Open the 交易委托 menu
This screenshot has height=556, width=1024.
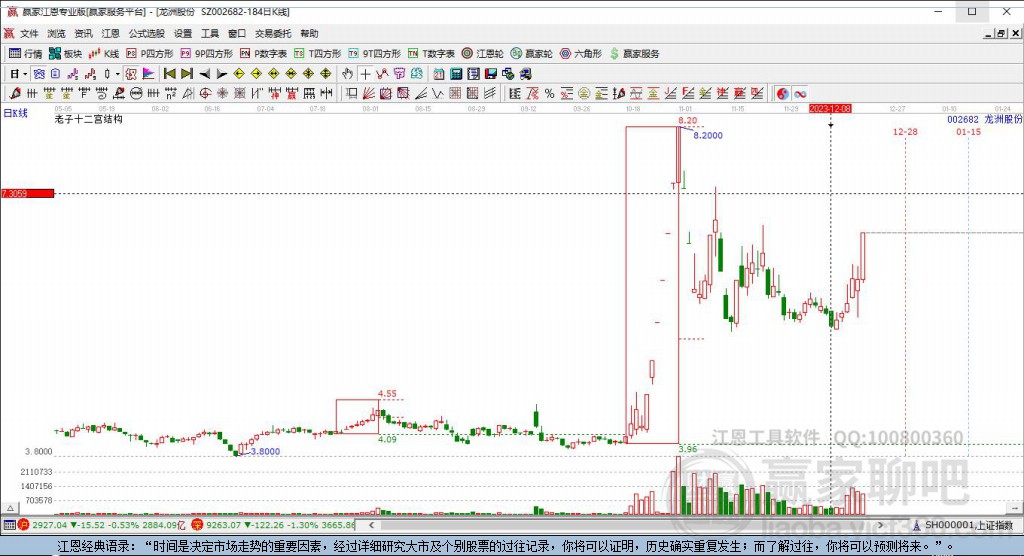(x=274, y=33)
